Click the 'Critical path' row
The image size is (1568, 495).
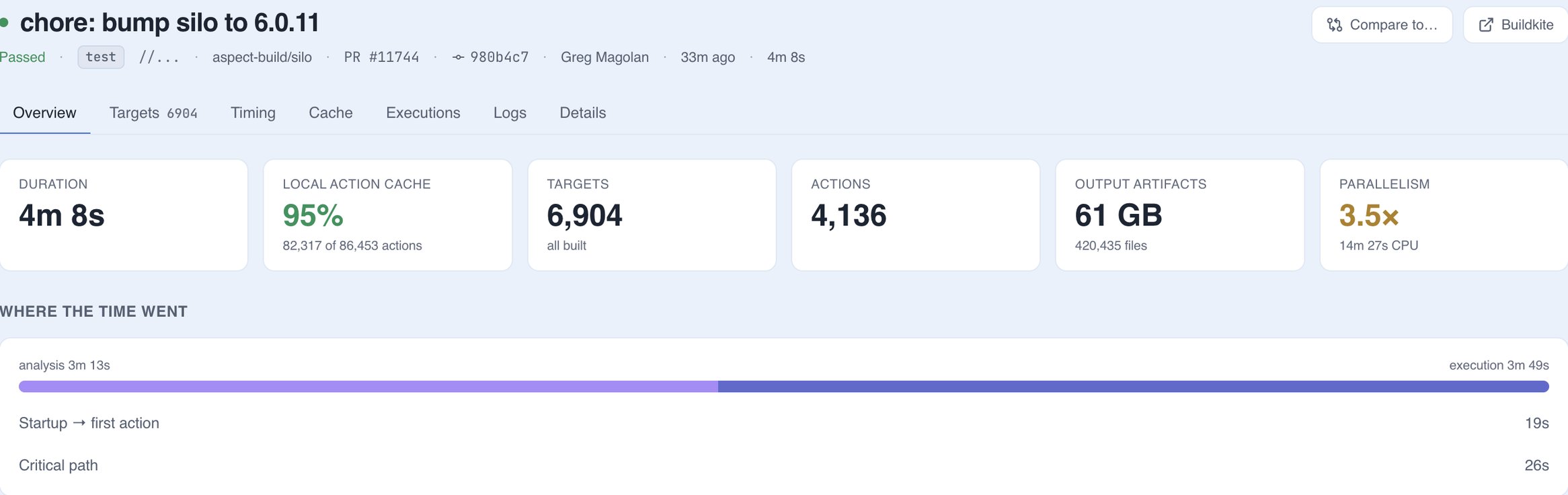tap(784, 465)
